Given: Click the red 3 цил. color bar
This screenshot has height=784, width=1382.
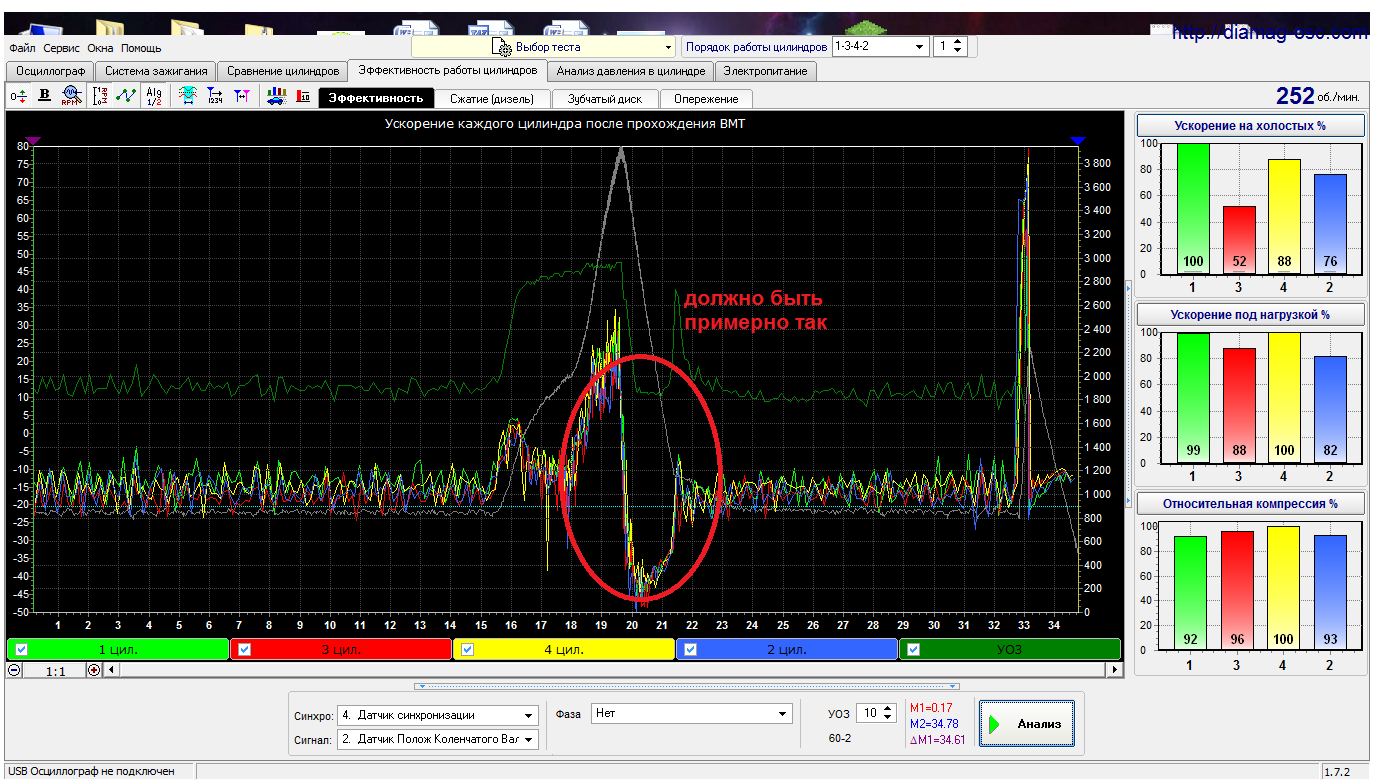Looking at the screenshot, I should click(x=341, y=649).
